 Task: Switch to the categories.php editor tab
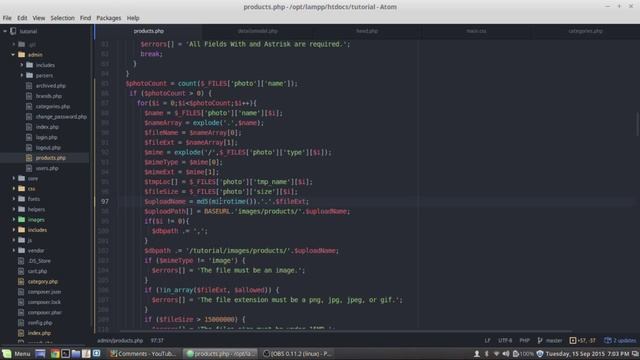[x=585, y=31]
